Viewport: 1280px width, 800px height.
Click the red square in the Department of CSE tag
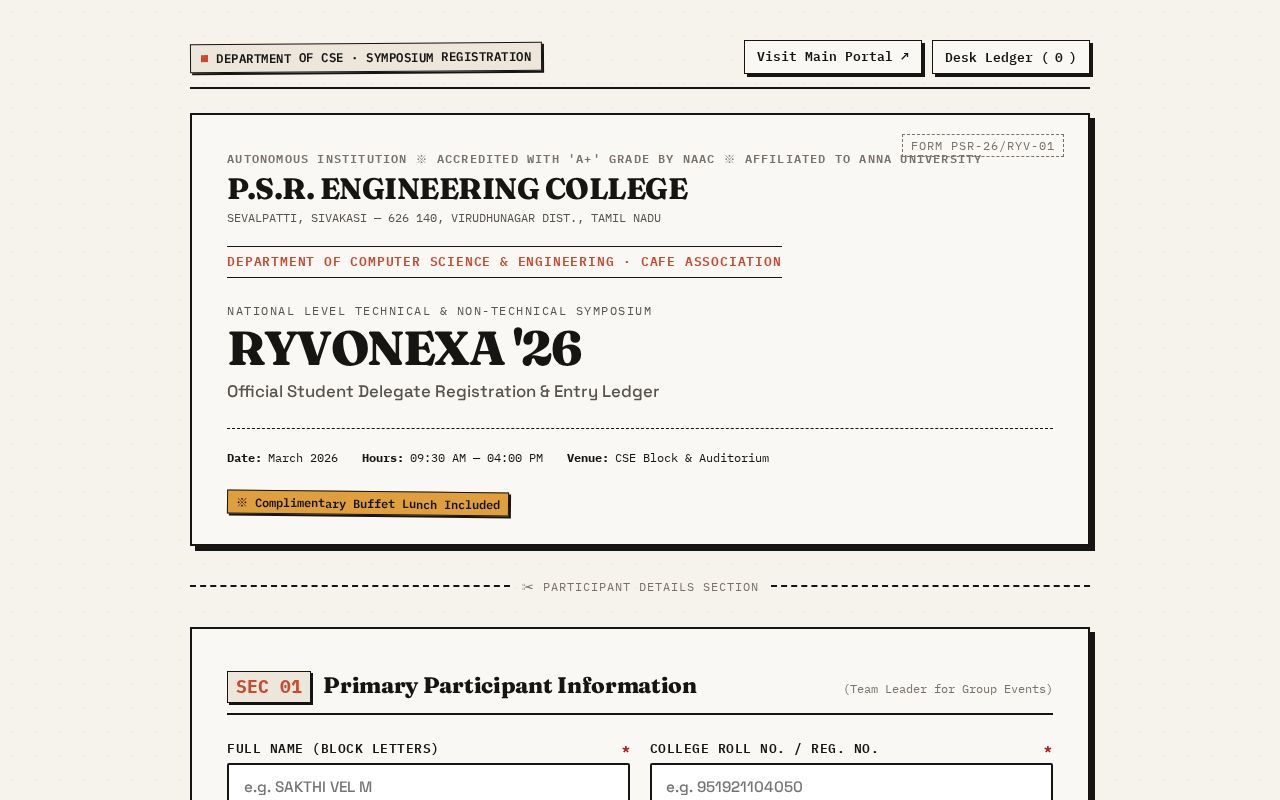pos(205,59)
